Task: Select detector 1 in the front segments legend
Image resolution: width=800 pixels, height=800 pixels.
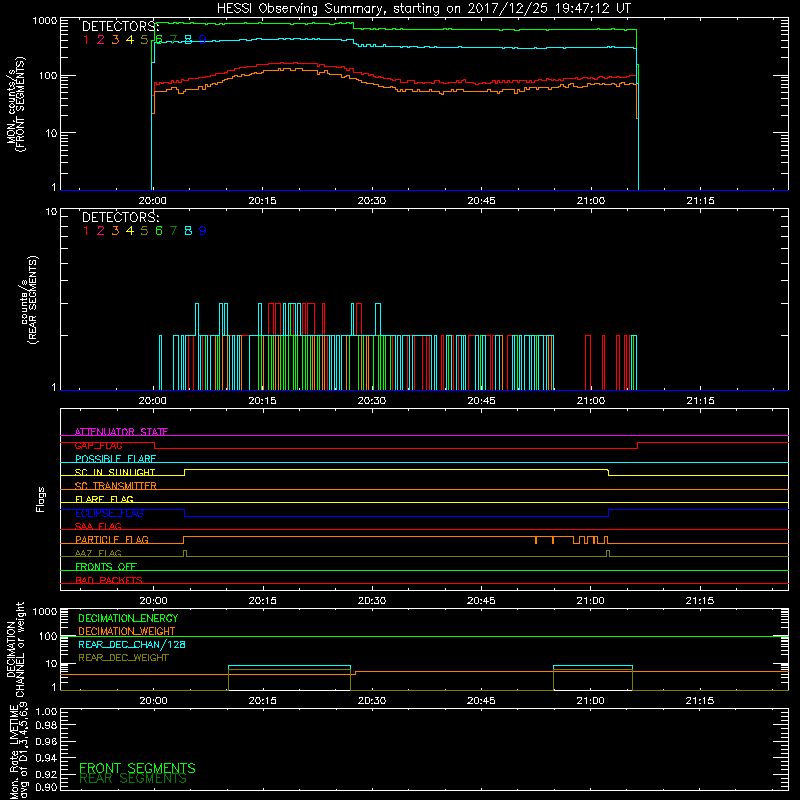Action: coord(86,39)
